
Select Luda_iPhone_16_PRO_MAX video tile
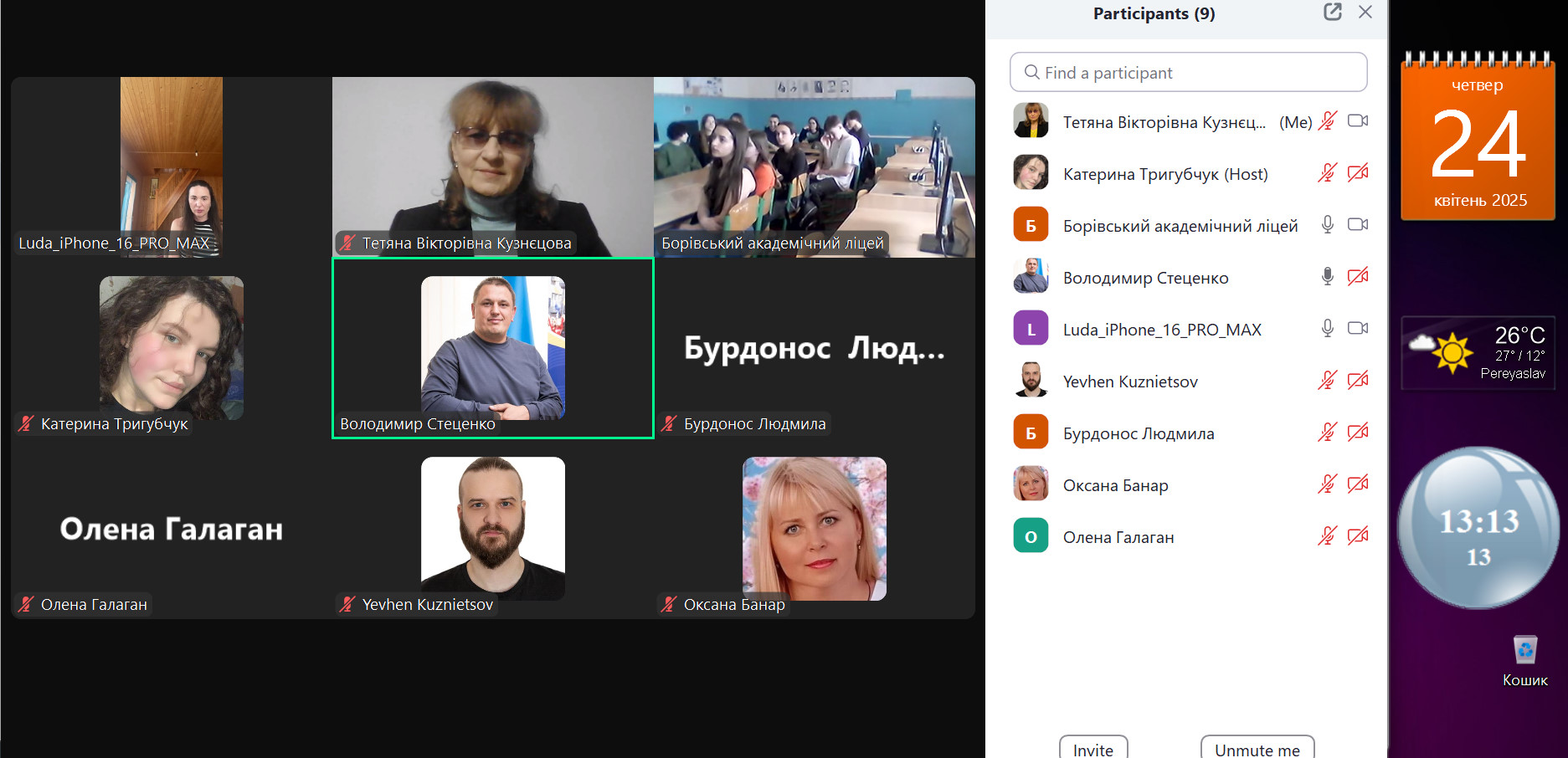click(x=172, y=166)
